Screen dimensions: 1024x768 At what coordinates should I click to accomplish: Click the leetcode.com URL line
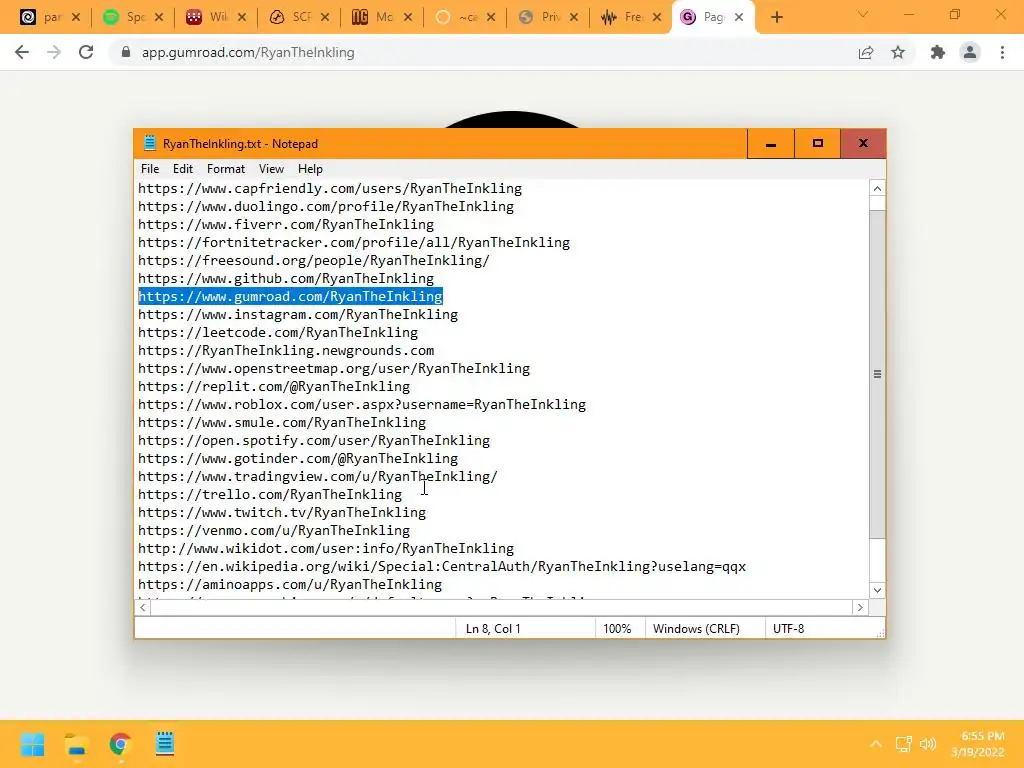pos(278,332)
